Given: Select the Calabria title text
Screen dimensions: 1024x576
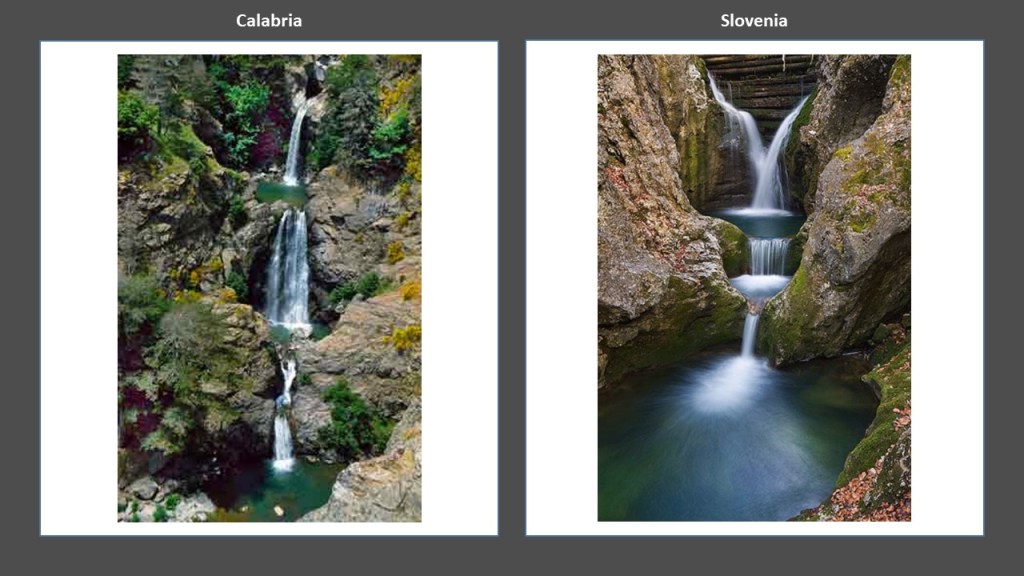Looking at the screenshot, I should 268,21.
